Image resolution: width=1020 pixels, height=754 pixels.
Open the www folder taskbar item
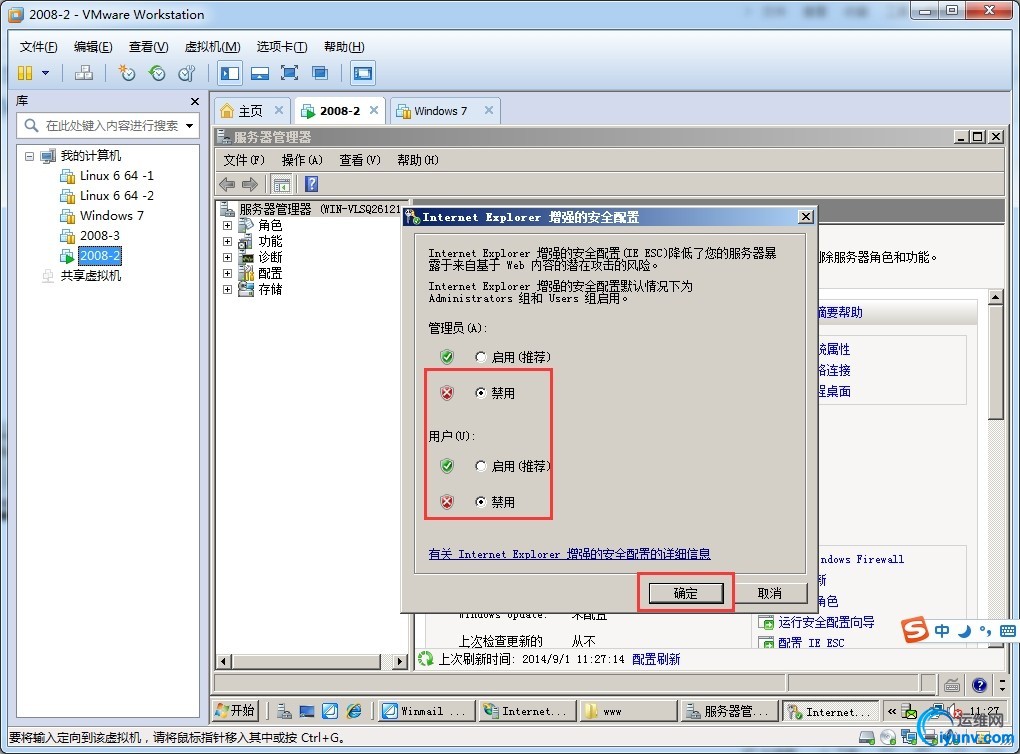coord(627,711)
